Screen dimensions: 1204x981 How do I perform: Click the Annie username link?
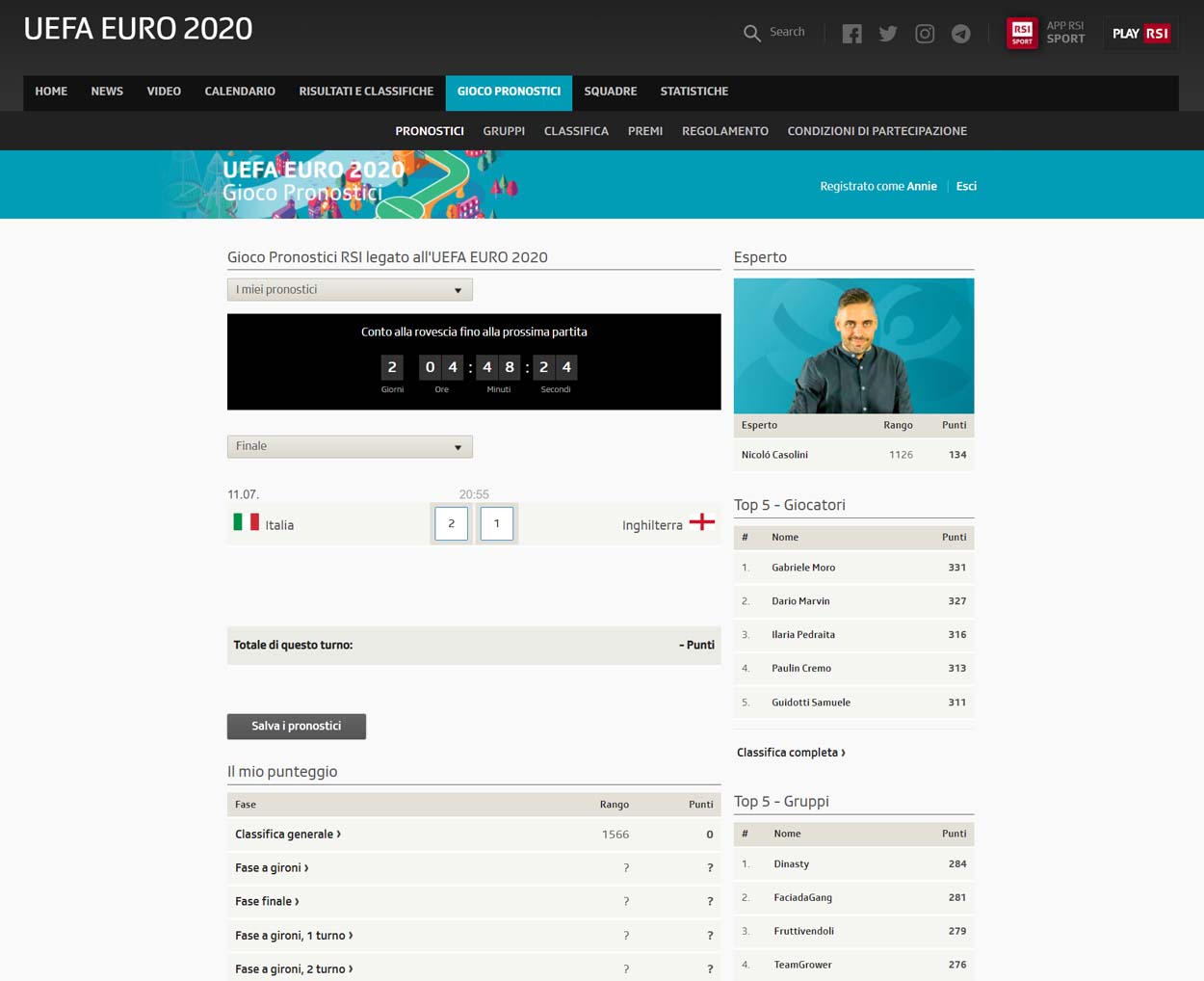pyautogui.click(x=922, y=186)
